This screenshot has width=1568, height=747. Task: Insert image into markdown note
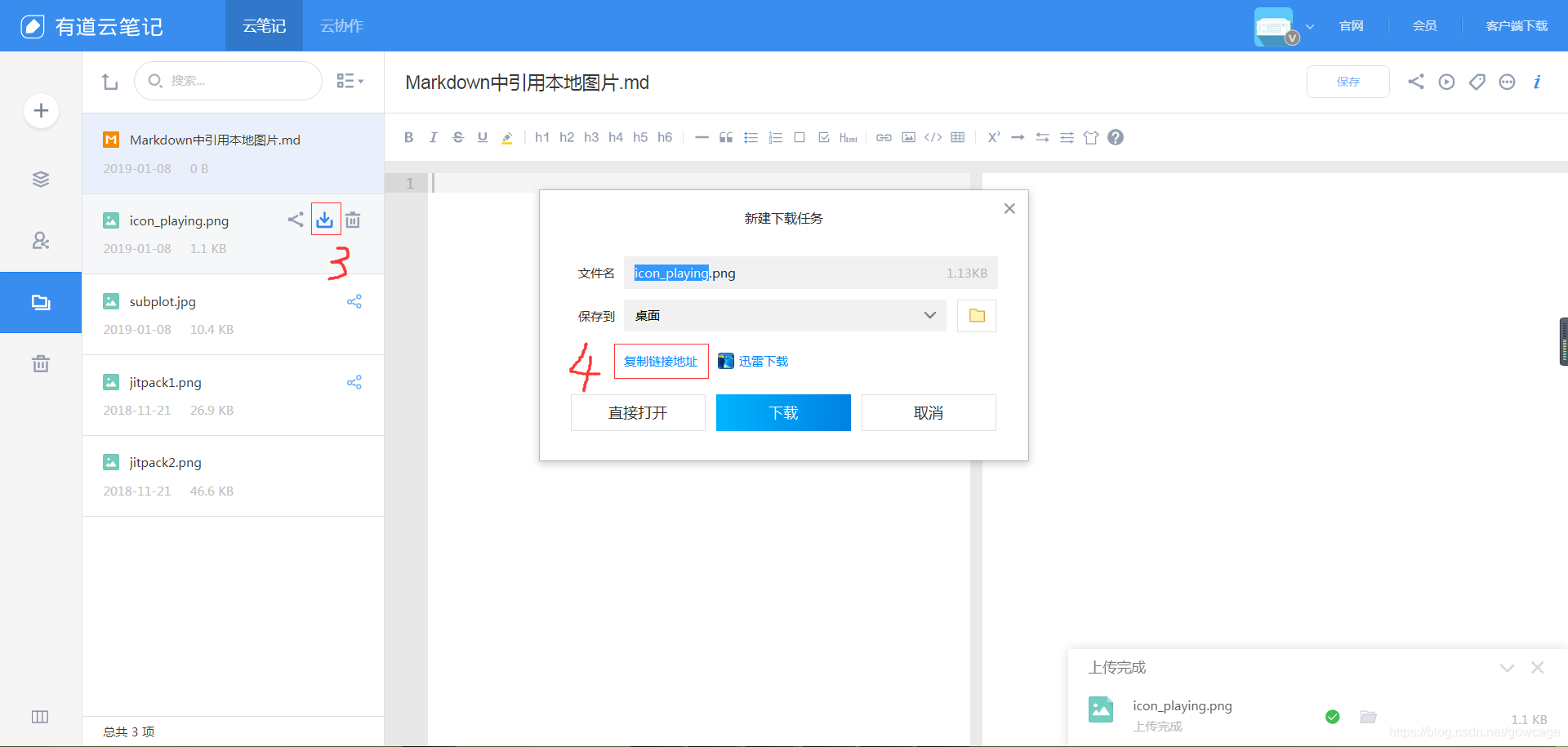click(x=908, y=137)
